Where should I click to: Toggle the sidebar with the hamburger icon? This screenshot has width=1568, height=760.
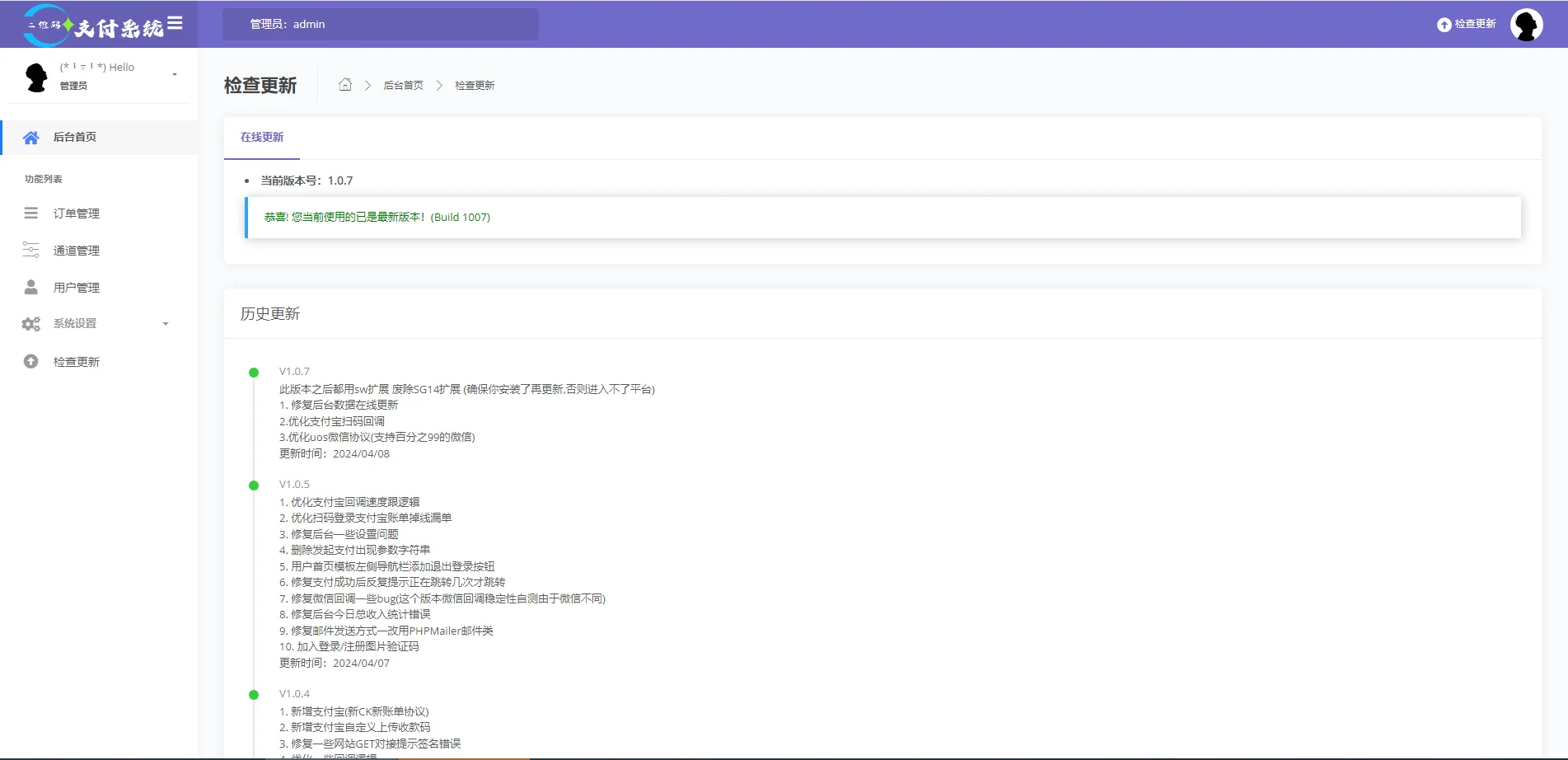click(175, 23)
